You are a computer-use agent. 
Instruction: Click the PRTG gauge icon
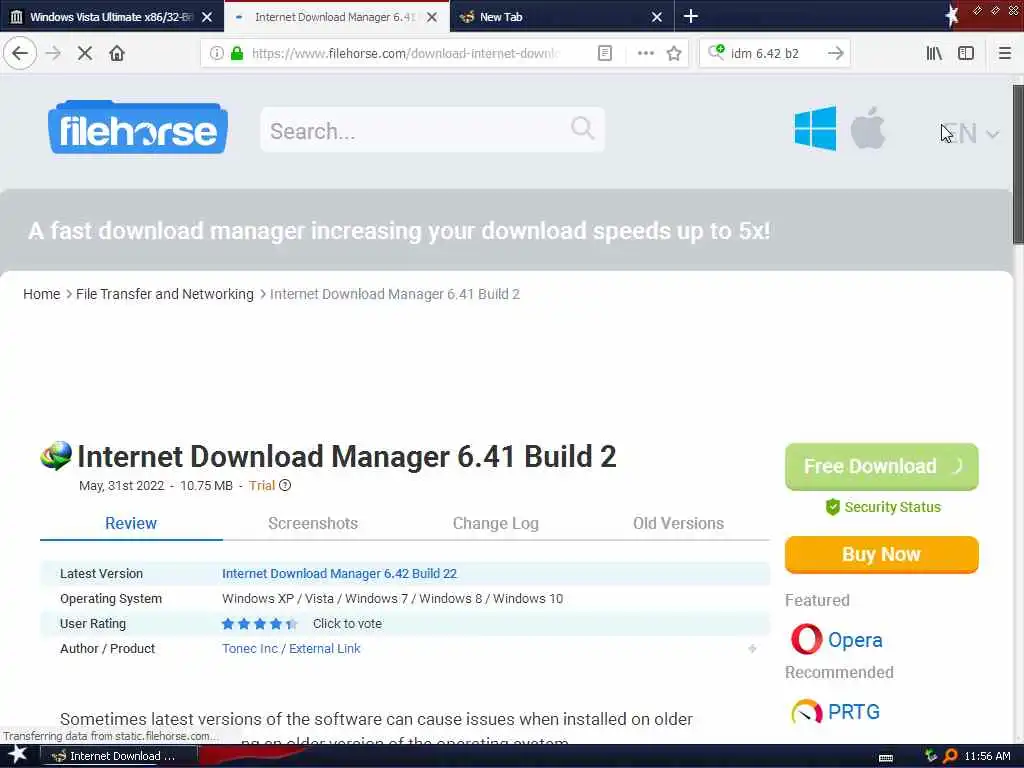click(x=806, y=712)
